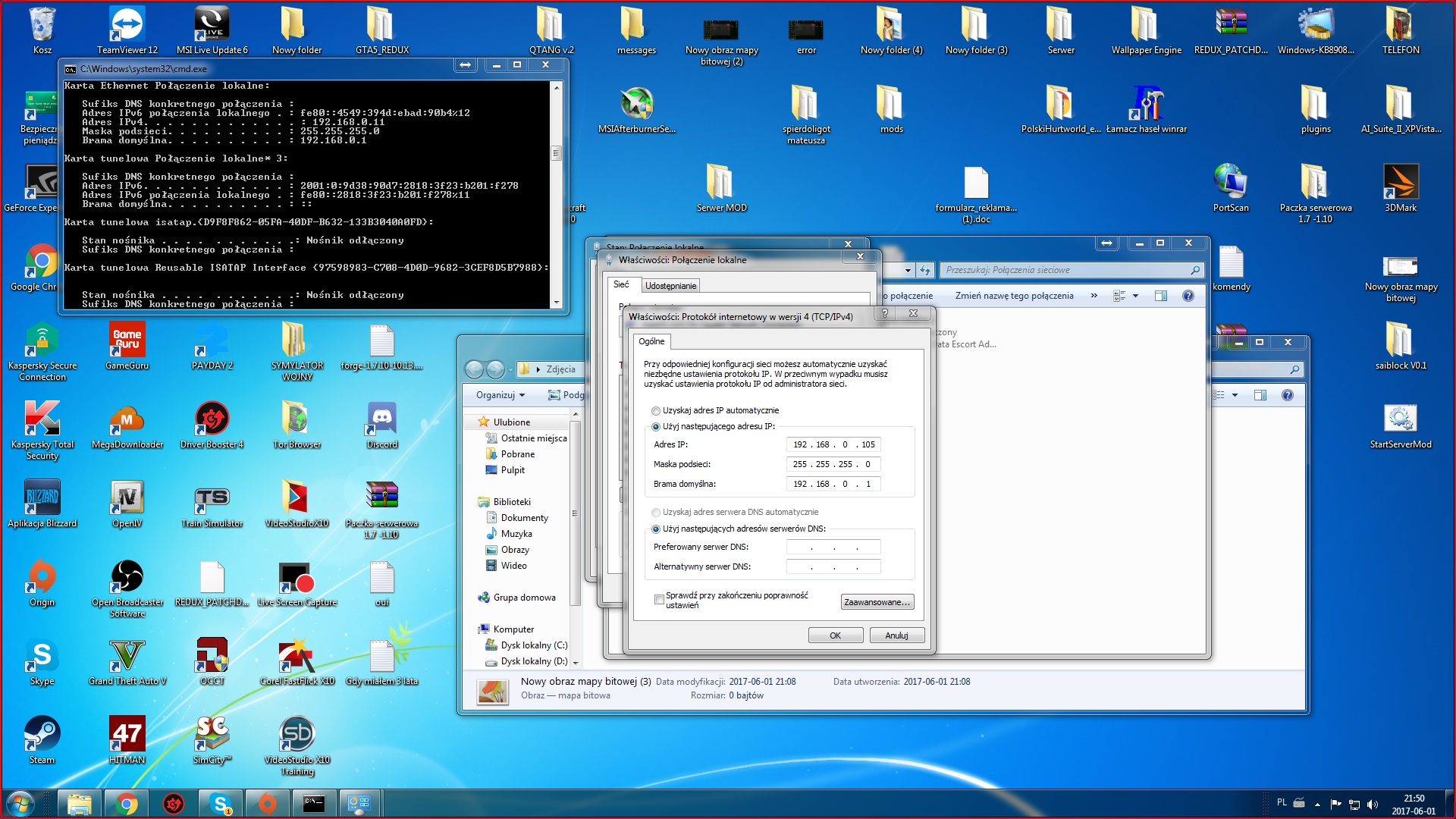Open Origin desktop shortcut

pyautogui.click(x=42, y=582)
